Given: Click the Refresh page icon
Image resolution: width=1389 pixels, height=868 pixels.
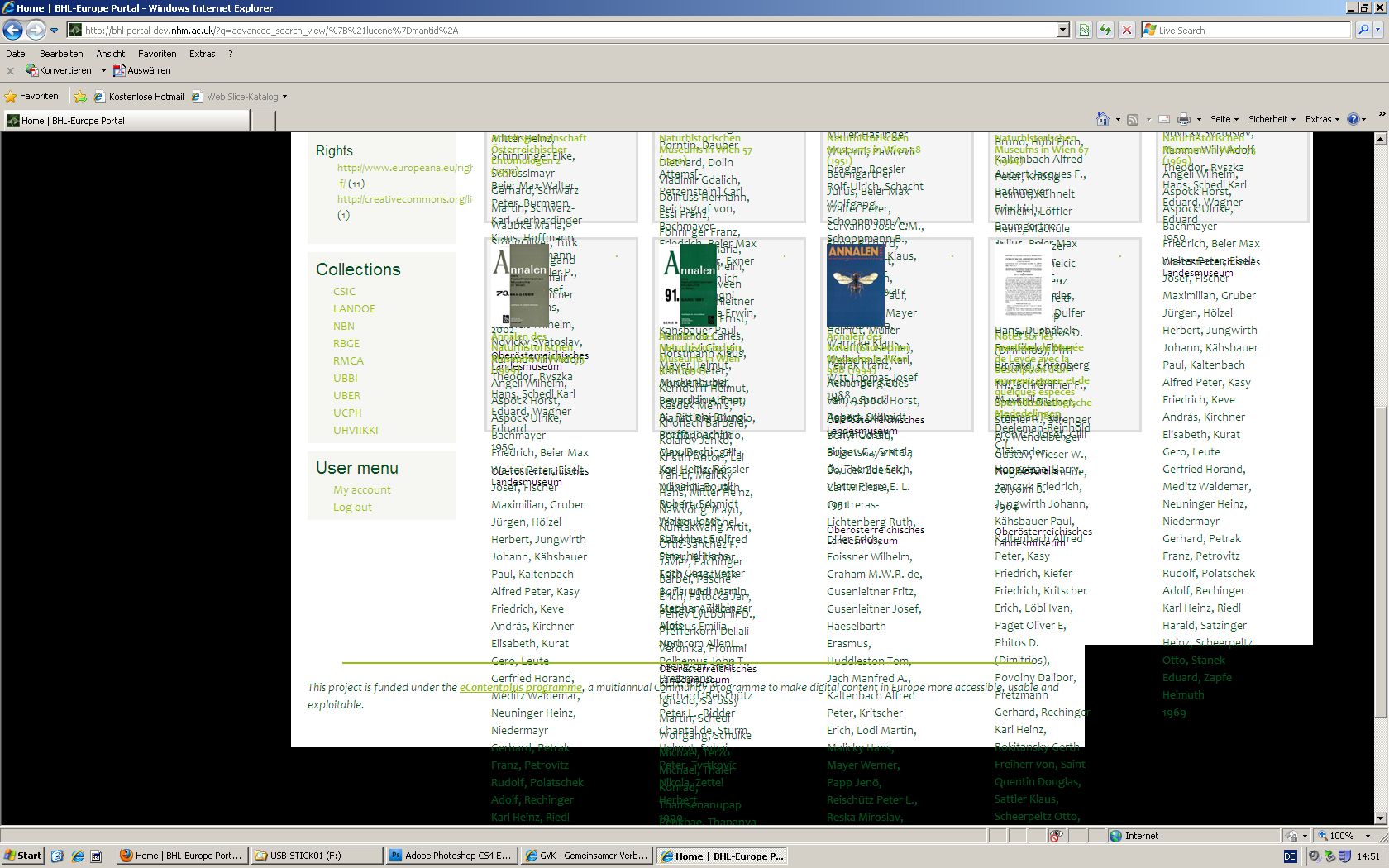Looking at the screenshot, I should click(x=1105, y=31).
